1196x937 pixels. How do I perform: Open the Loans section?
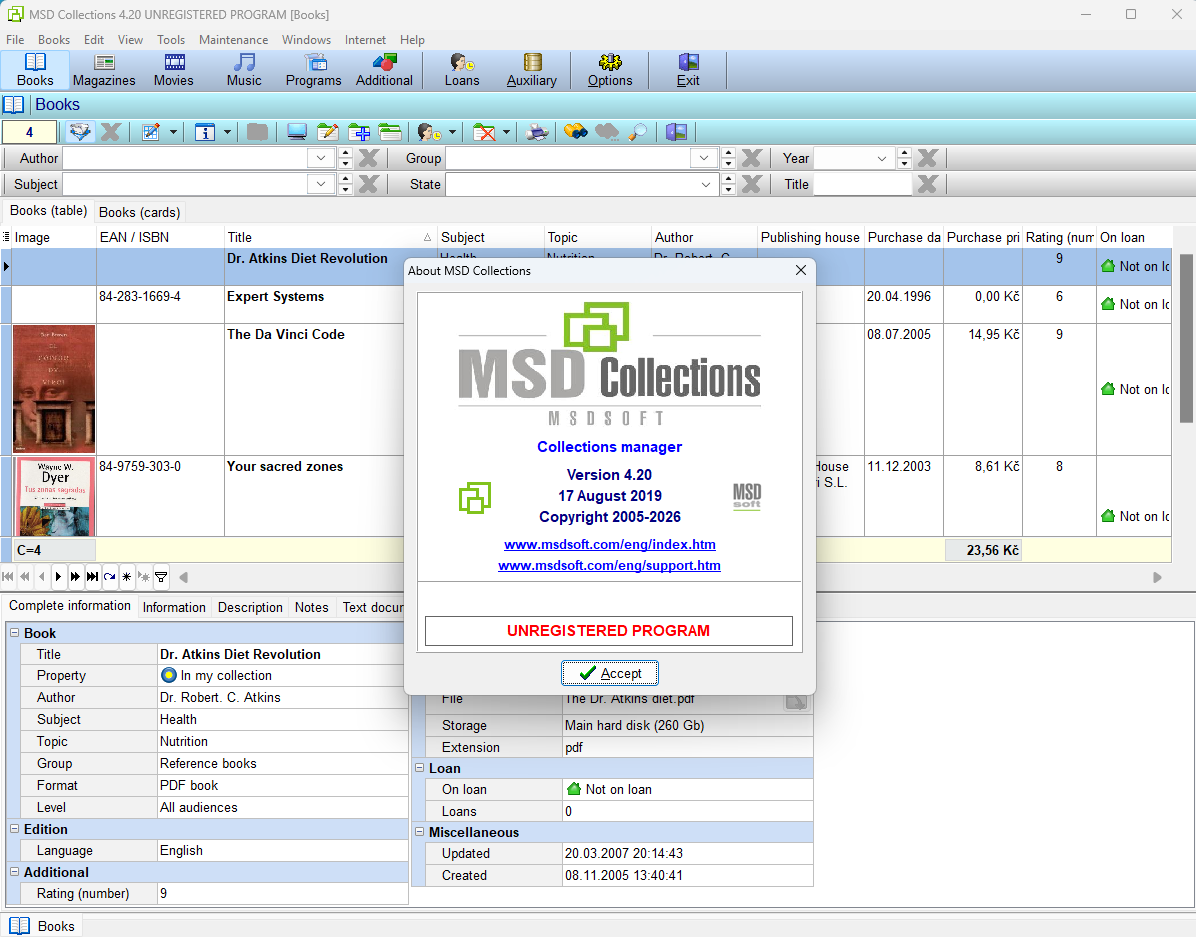coord(461,70)
